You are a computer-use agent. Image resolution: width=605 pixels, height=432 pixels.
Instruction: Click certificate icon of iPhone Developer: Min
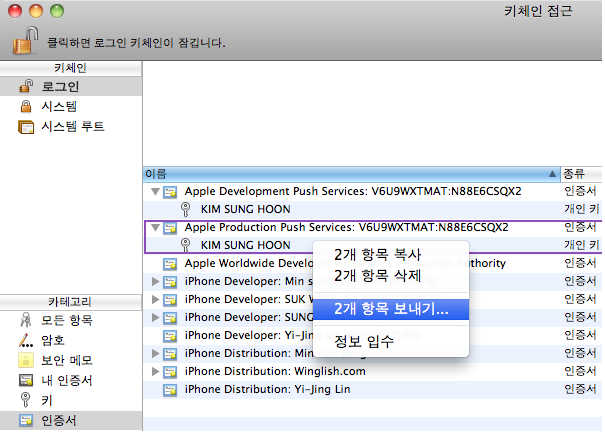[170, 282]
